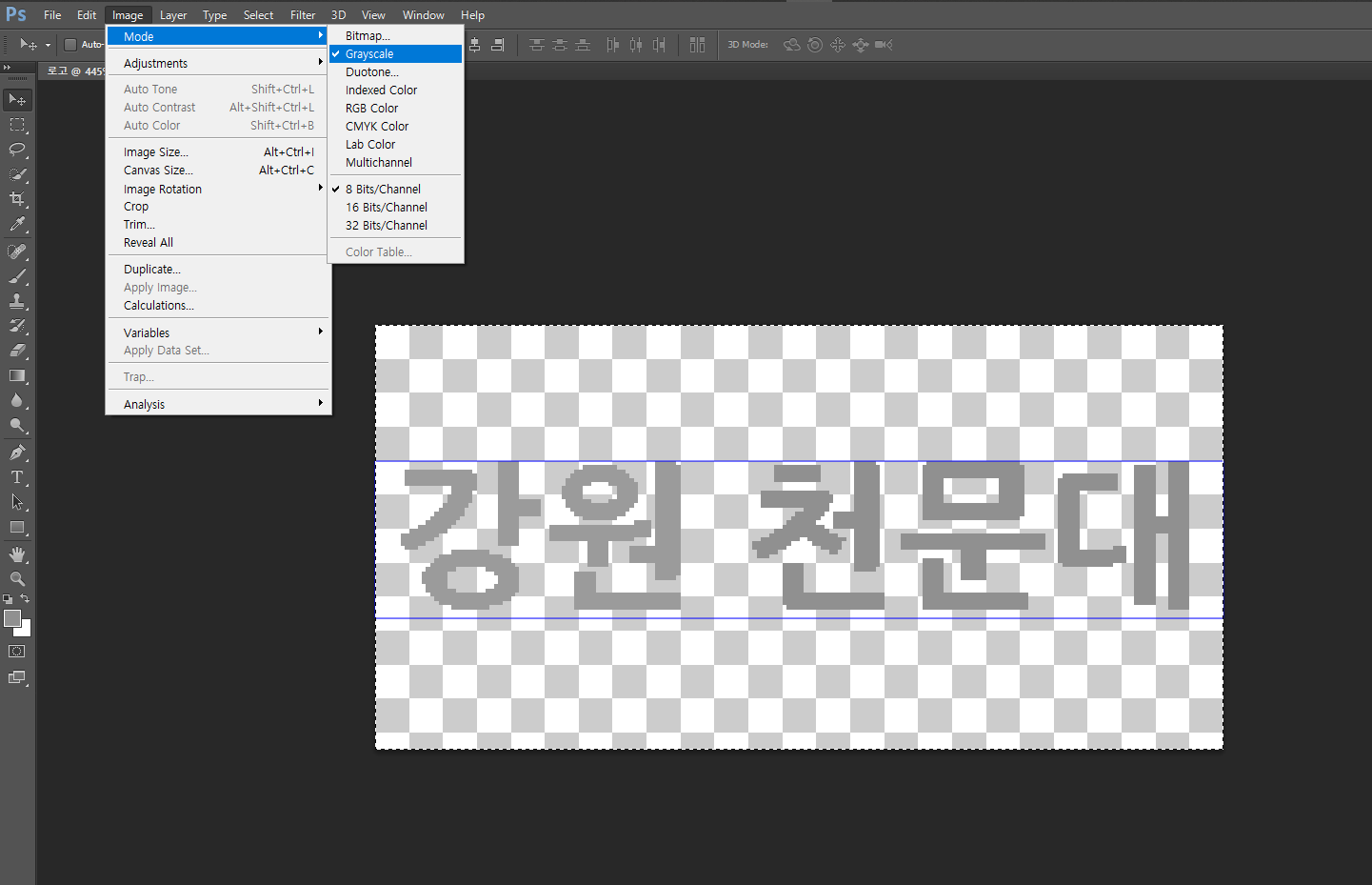Open the File menu
Image resolution: width=1372 pixels, height=885 pixels.
52,15
